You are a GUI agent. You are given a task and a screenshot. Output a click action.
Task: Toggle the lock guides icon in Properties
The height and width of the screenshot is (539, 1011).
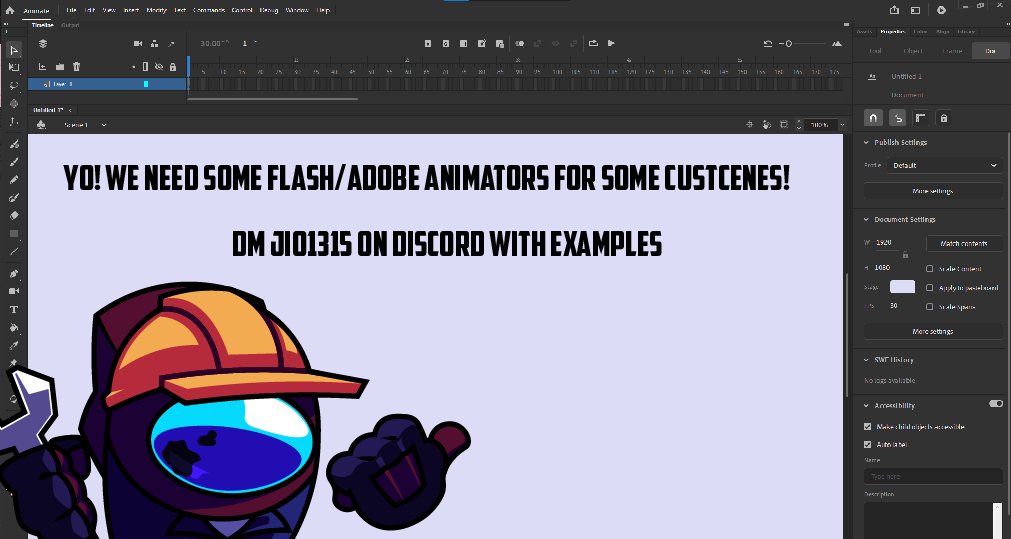(944, 118)
